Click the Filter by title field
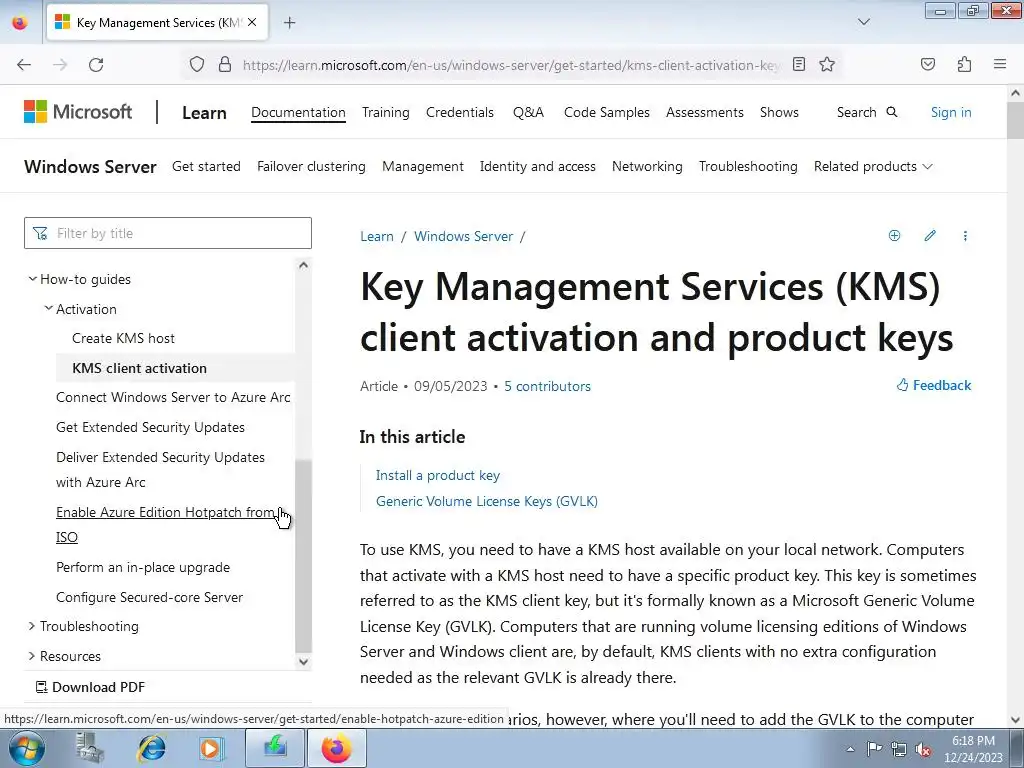Screen dimensions: 1024x768 [168, 233]
